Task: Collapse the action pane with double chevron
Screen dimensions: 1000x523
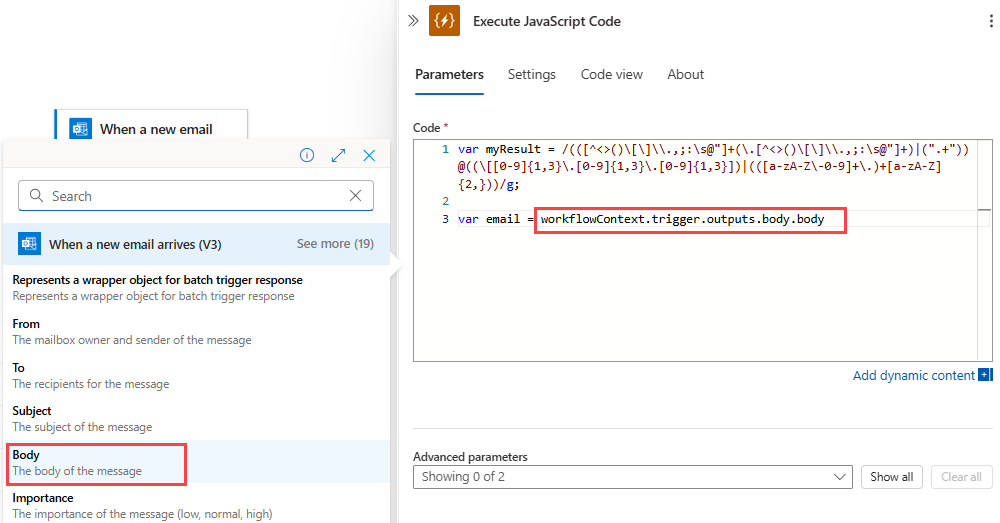Action: (x=412, y=21)
